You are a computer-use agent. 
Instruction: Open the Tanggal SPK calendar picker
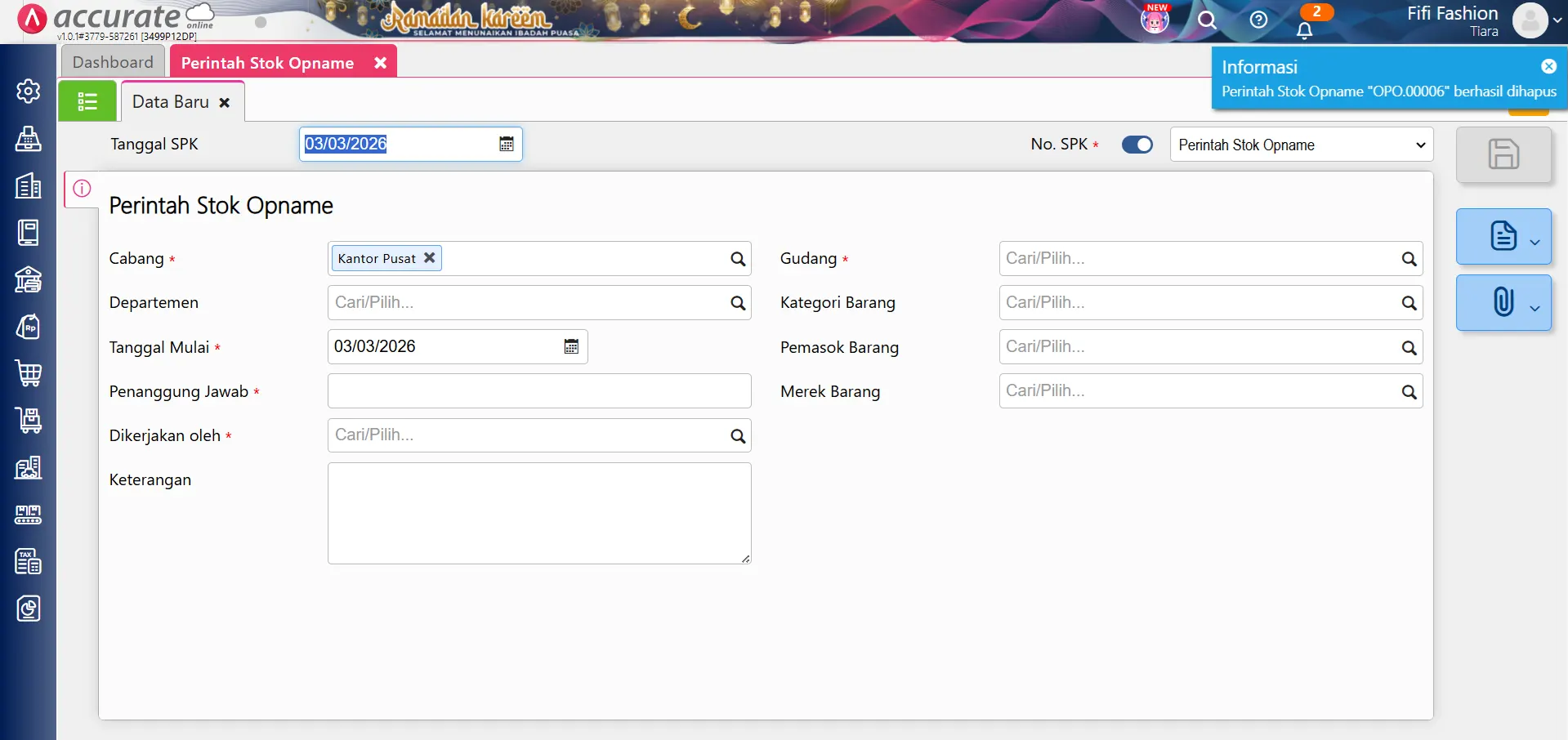(507, 144)
